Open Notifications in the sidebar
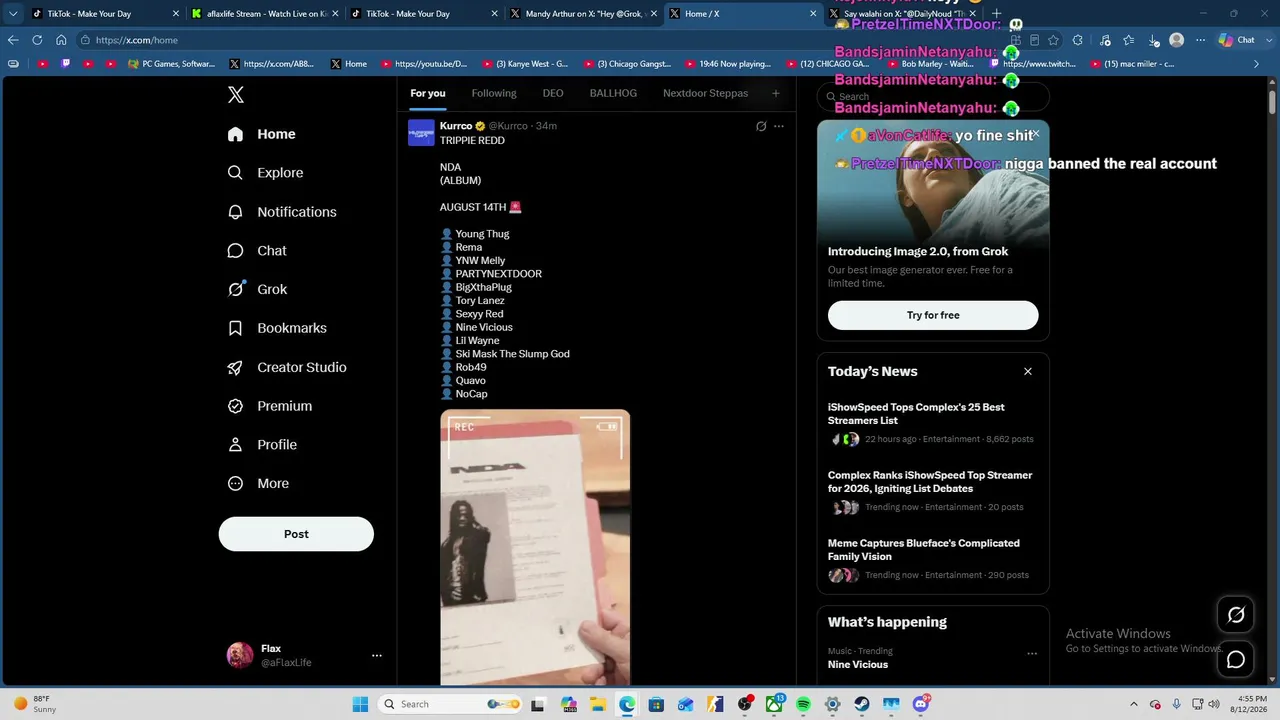 point(282,212)
